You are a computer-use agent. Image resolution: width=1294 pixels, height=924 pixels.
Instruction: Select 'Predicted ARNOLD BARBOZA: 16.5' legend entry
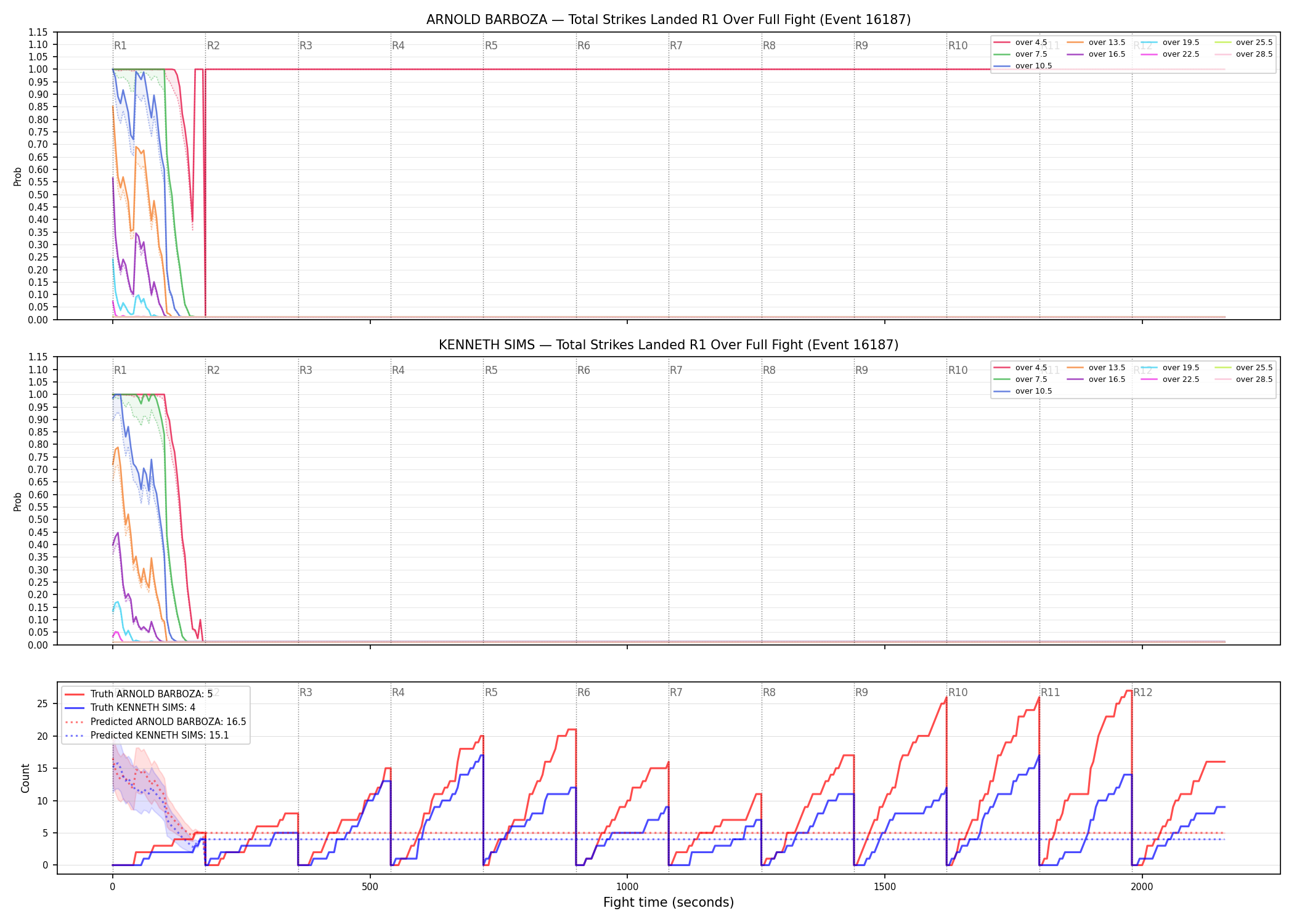(155, 721)
